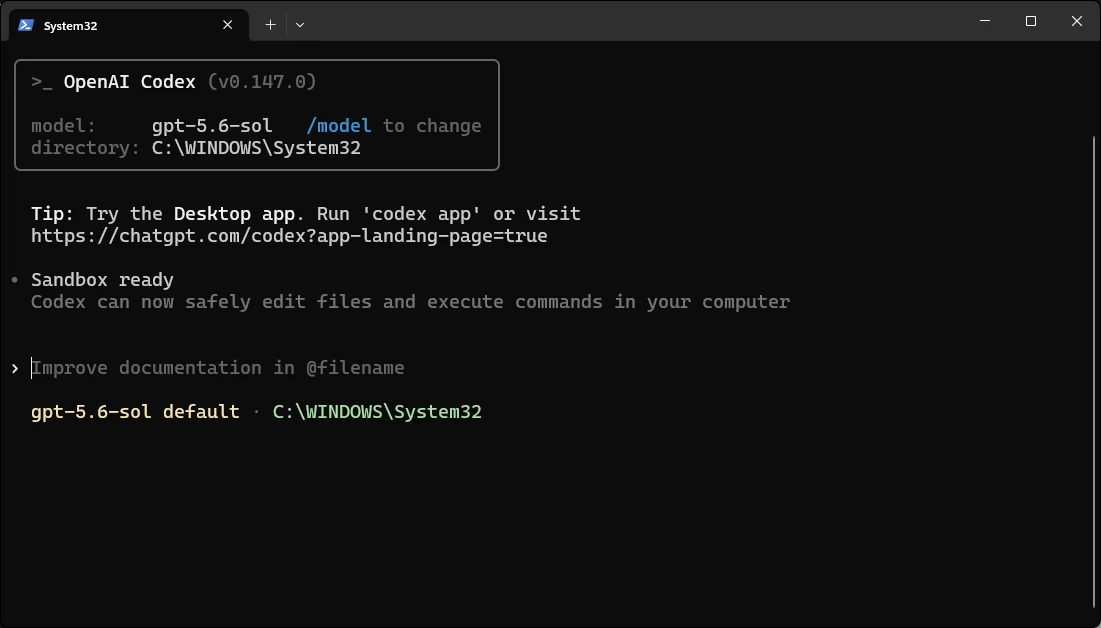1101x628 pixels.
Task: Click the bullet before 'Sandbox ready'
Action: point(15,280)
